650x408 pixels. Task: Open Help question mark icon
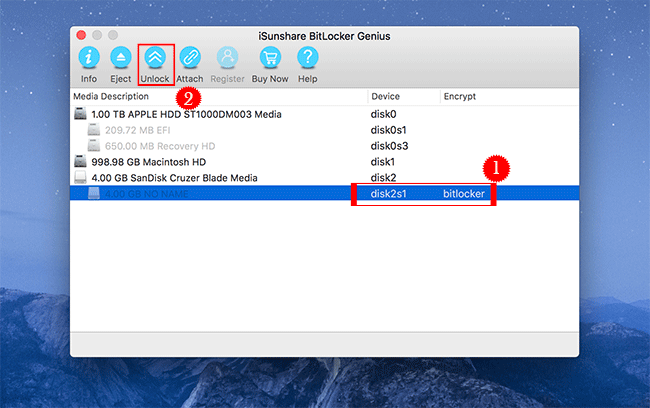pyautogui.click(x=308, y=57)
